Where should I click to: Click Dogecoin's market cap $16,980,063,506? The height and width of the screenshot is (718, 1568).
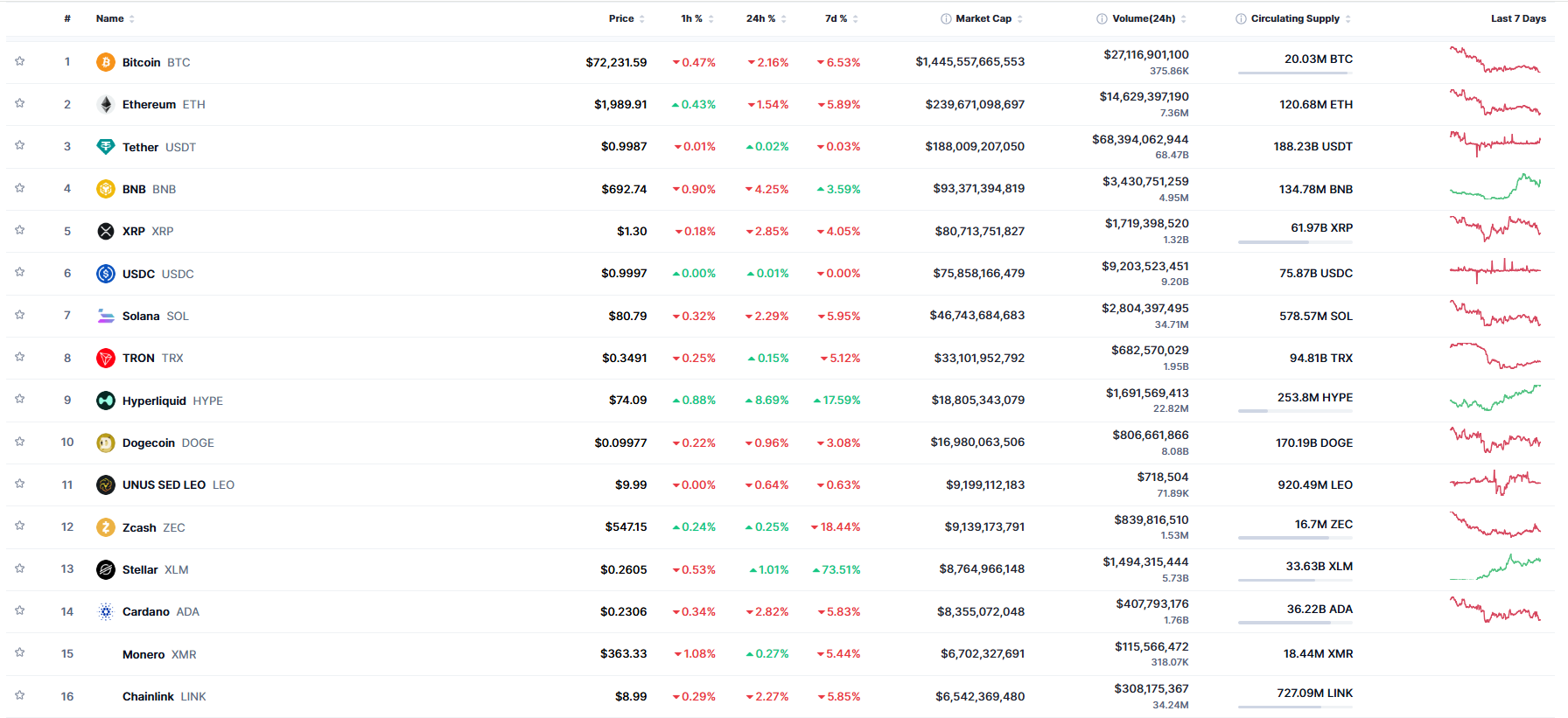coord(977,442)
